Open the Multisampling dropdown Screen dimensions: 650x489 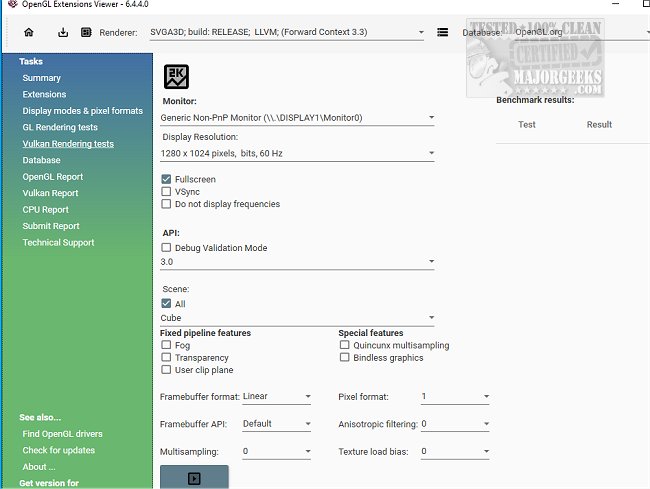coord(276,451)
